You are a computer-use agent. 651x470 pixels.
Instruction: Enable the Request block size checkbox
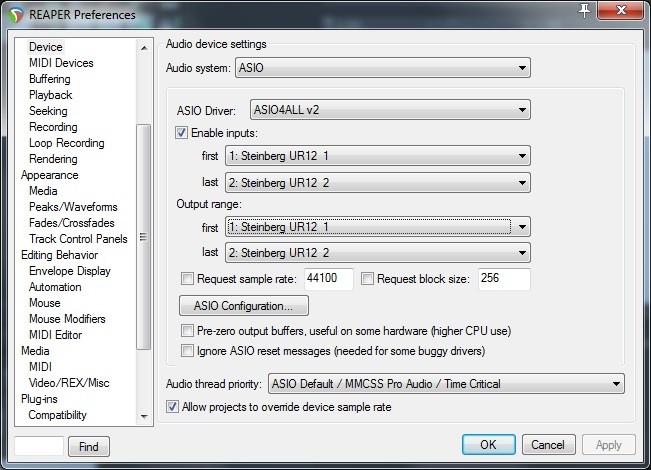tap(367, 279)
